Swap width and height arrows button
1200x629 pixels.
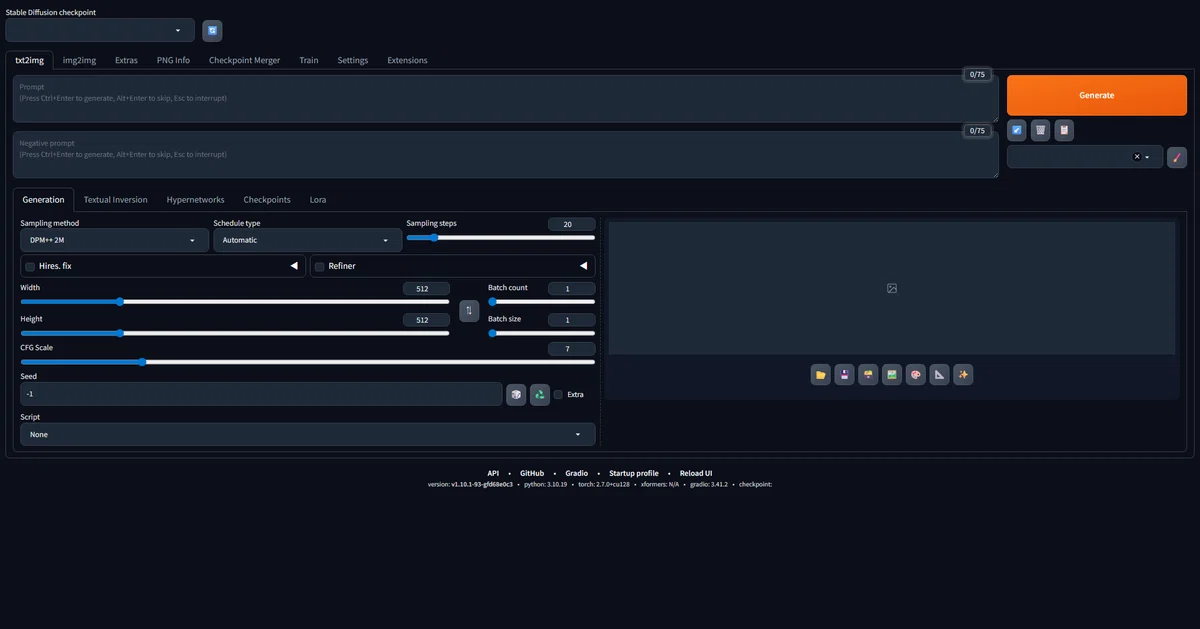click(469, 310)
